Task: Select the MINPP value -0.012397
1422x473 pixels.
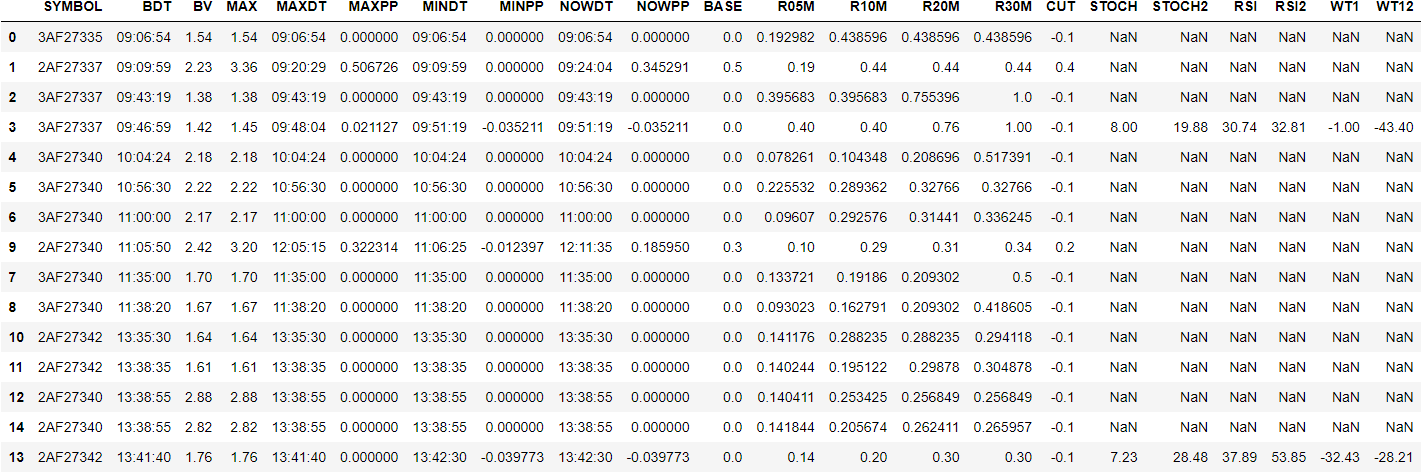Action: [x=515, y=247]
